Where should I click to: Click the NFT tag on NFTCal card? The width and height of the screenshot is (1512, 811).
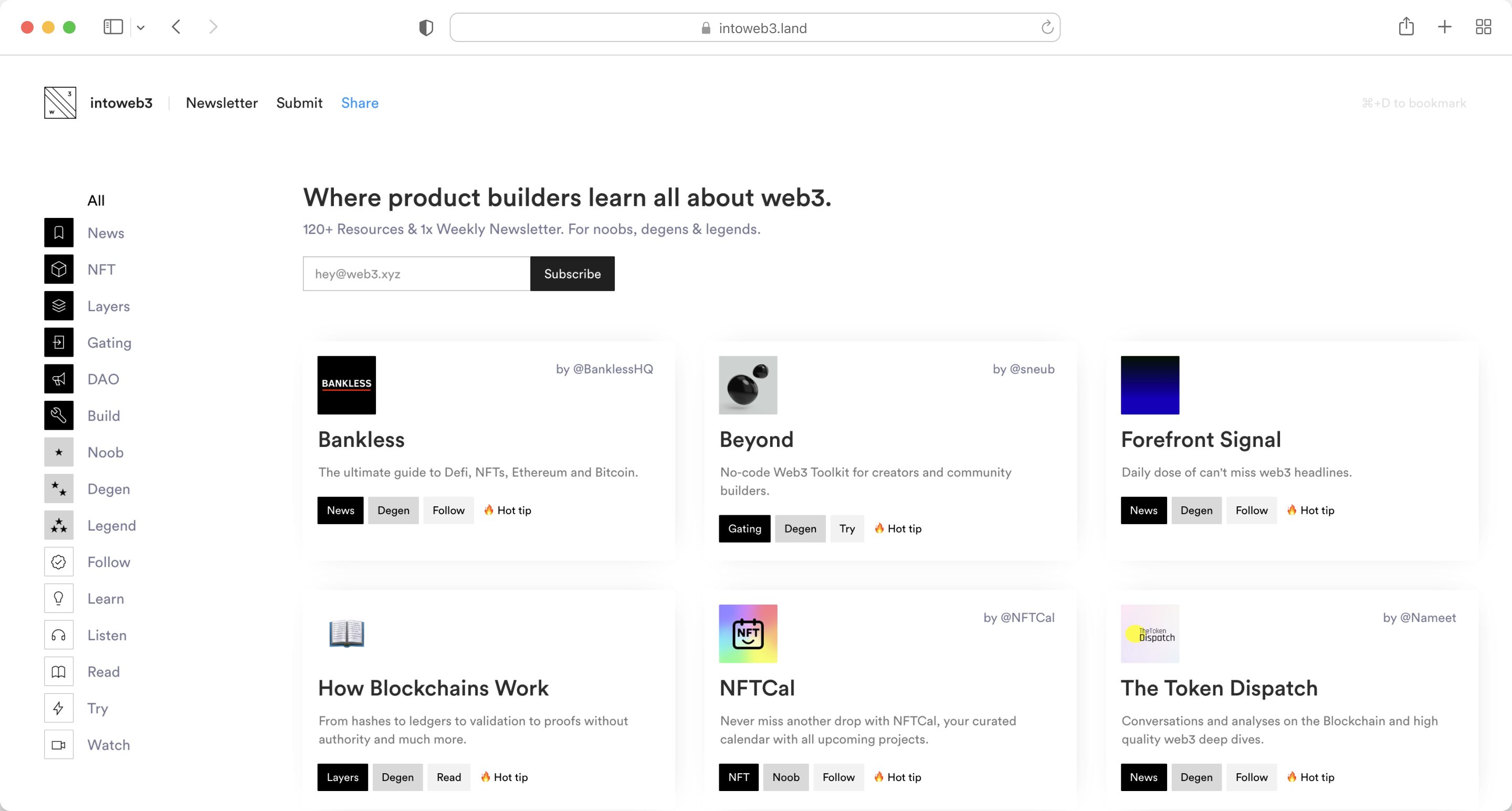click(x=738, y=777)
